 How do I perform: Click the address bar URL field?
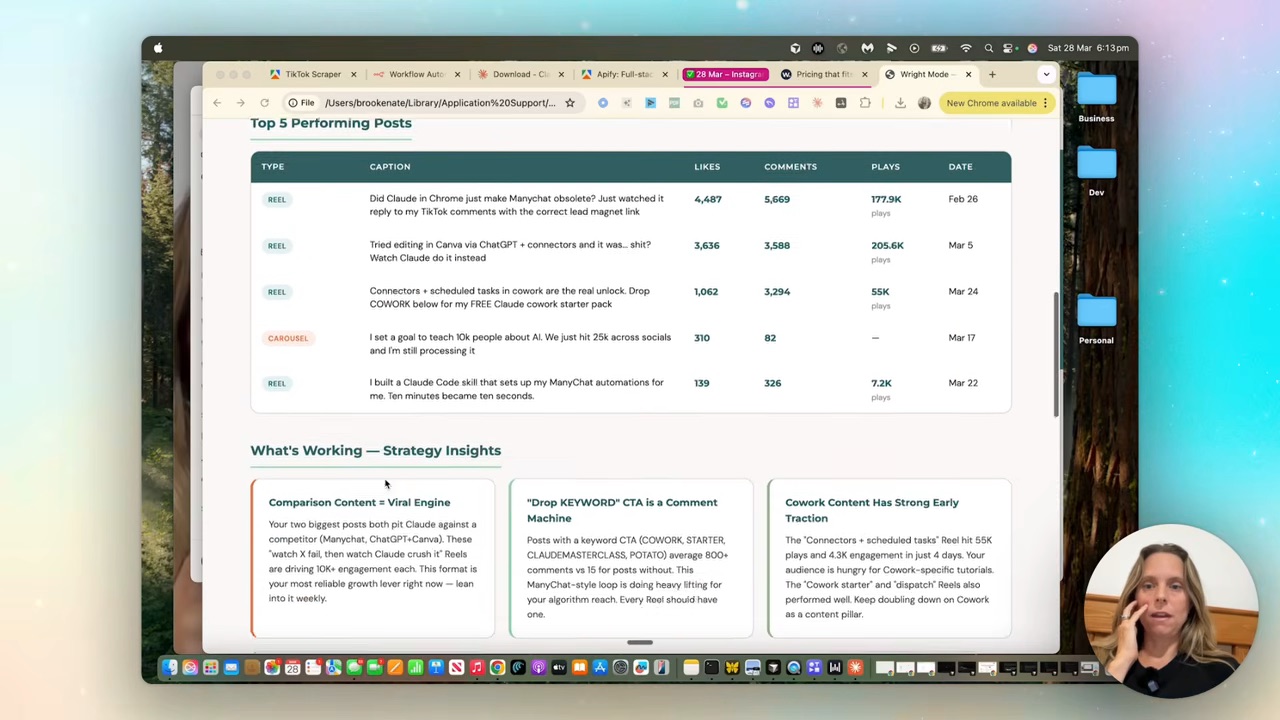440,103
